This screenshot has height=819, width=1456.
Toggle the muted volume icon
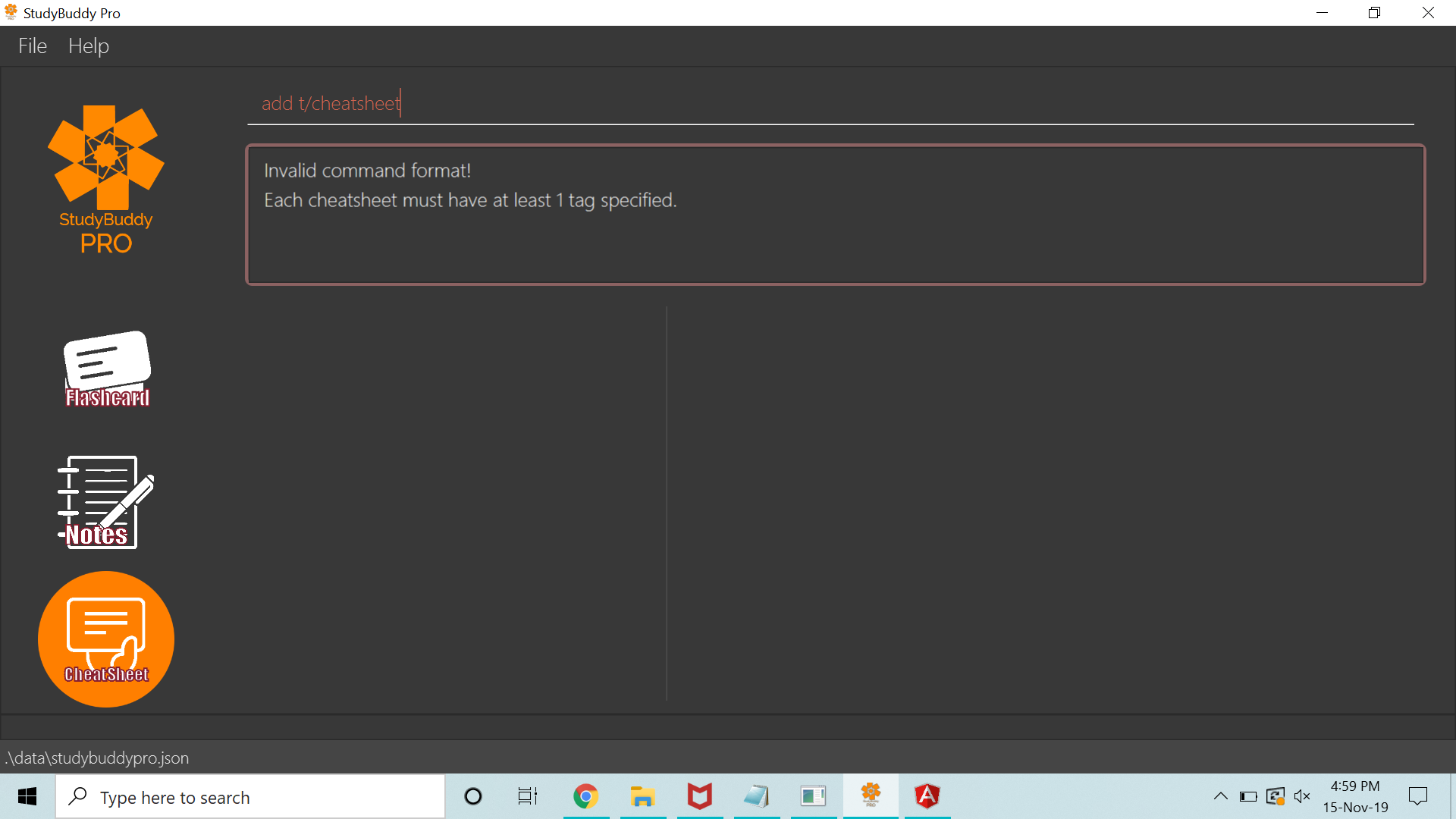coord(1302,796)
